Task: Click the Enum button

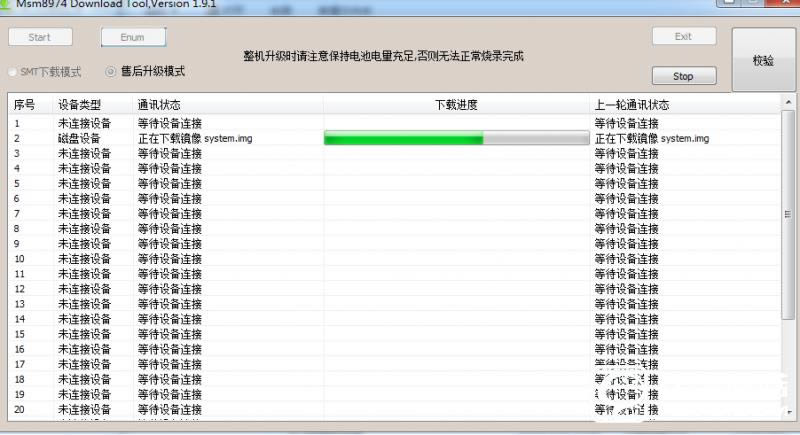Action: click(x=133, y=37)
